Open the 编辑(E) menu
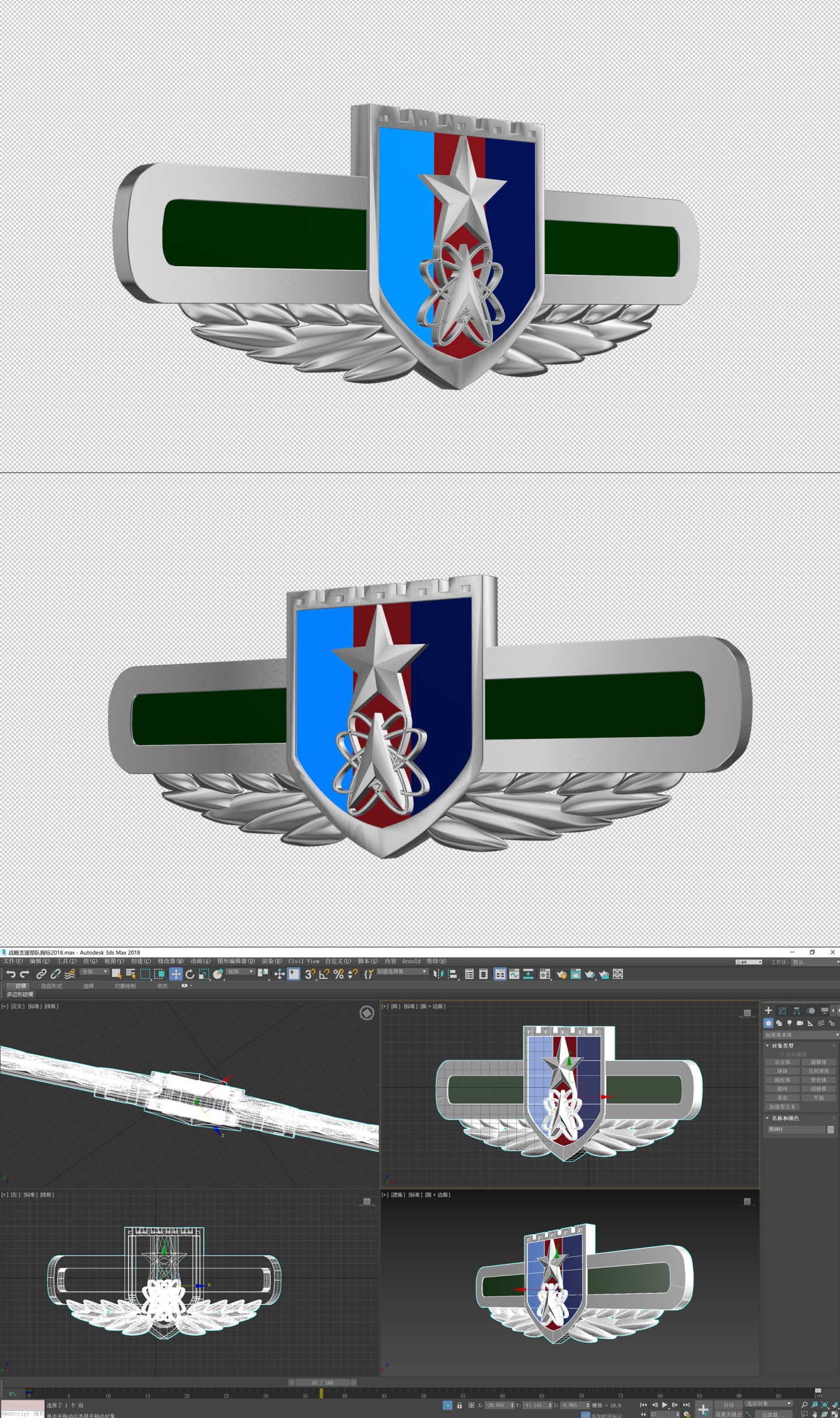This screenshot has width=840, height=1418. (40, 961)
